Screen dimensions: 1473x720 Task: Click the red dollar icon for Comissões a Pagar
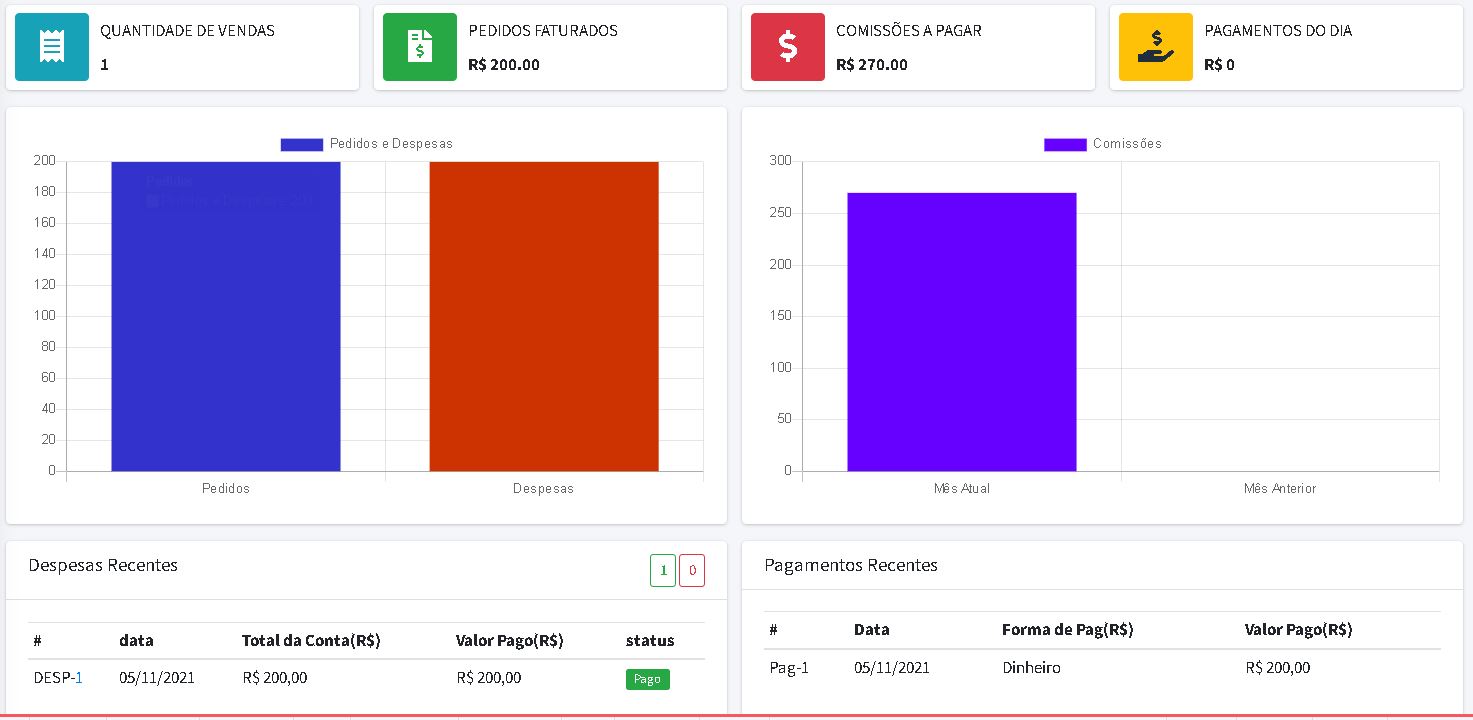pyautogui.click(x=788, y=47)
